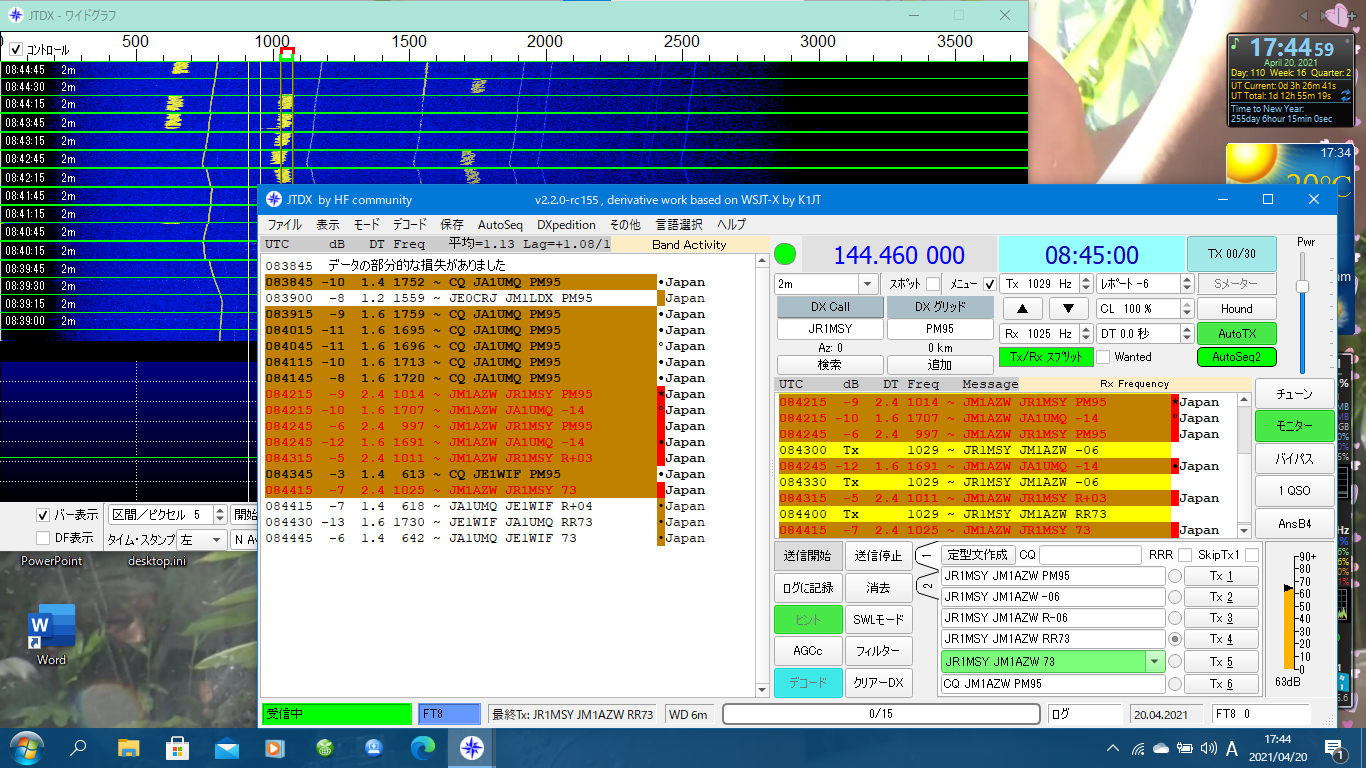Click クリアーDX button
The height and width of the screenshot is (768, 1366).
point(878,683)
